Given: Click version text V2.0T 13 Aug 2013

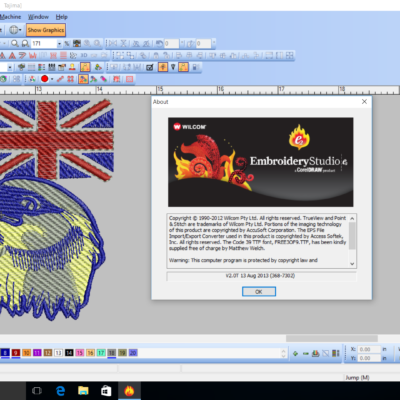Looking at the screenshot, I should point(260,276).
